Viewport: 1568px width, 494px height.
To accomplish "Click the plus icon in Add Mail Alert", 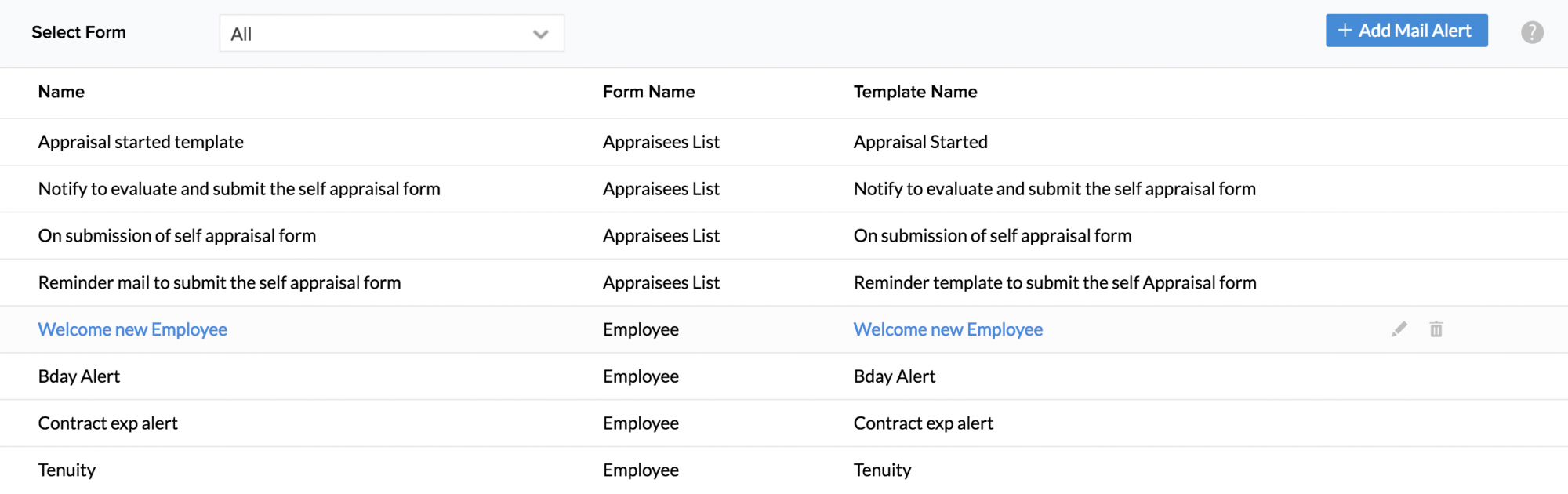I will pos(1345,31).
